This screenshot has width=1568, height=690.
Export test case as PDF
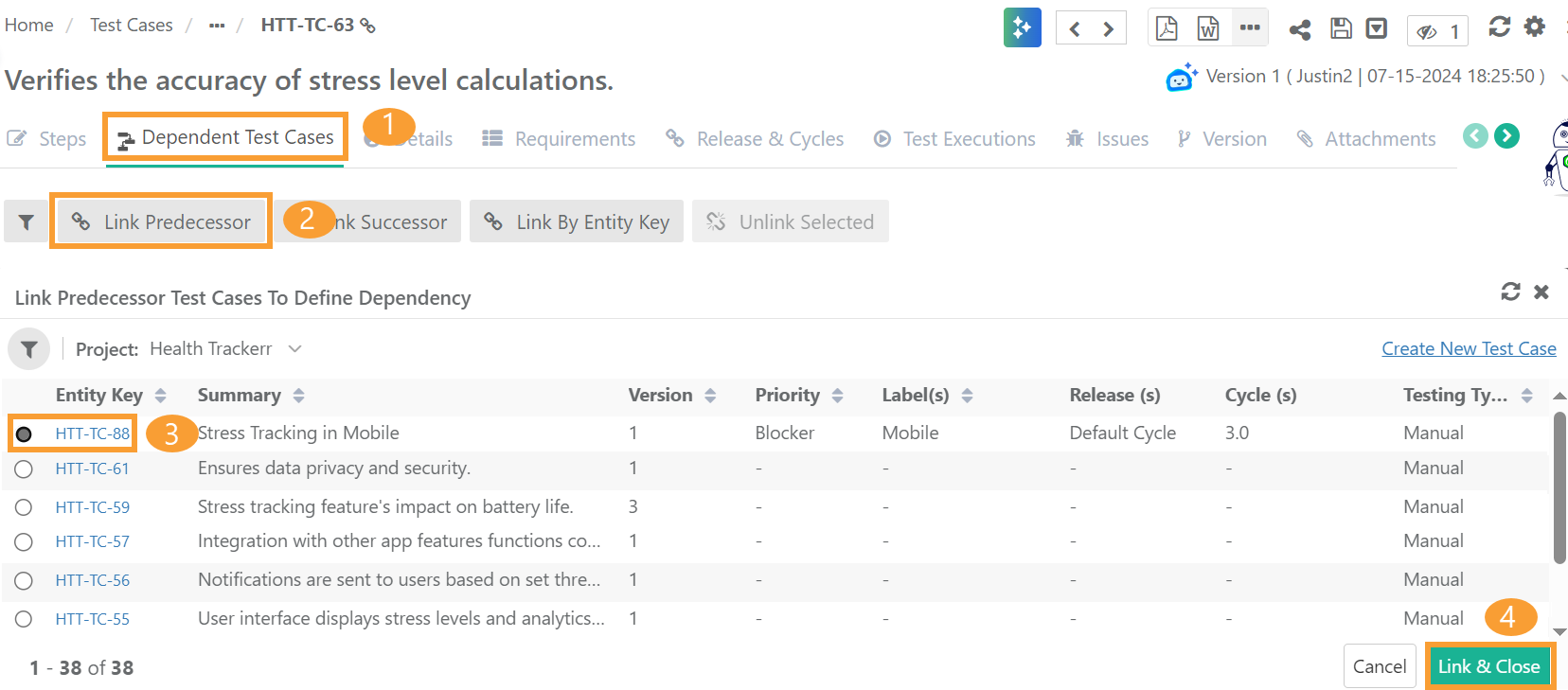tap(1167, 28)
